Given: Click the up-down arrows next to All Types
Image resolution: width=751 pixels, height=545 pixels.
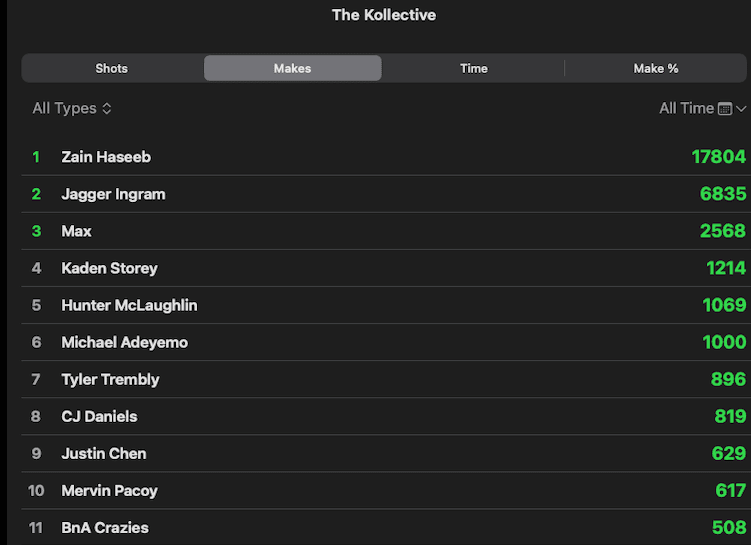Looking at the screenshot, I should [x=107, y=108].
